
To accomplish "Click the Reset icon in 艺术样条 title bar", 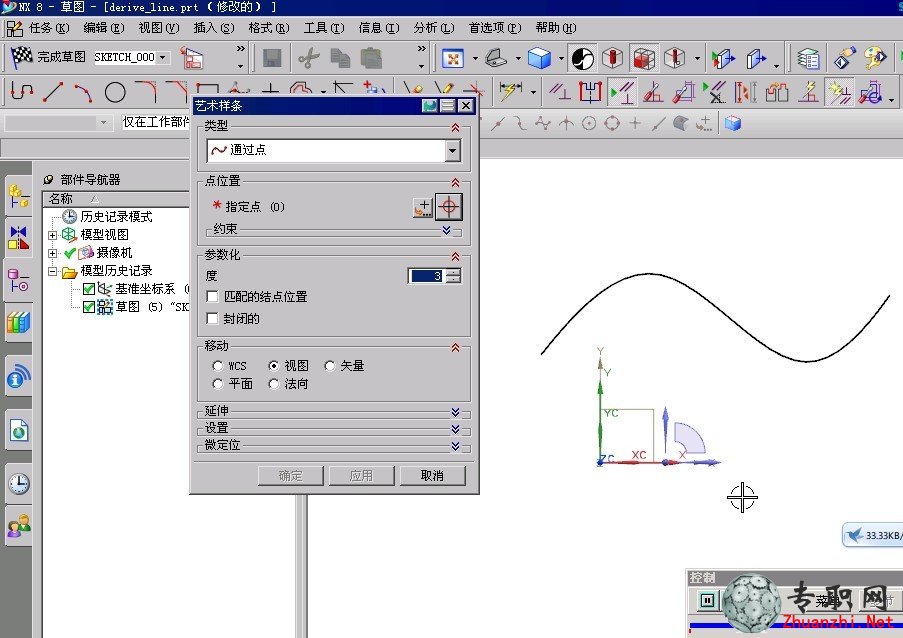I will 429,105.
